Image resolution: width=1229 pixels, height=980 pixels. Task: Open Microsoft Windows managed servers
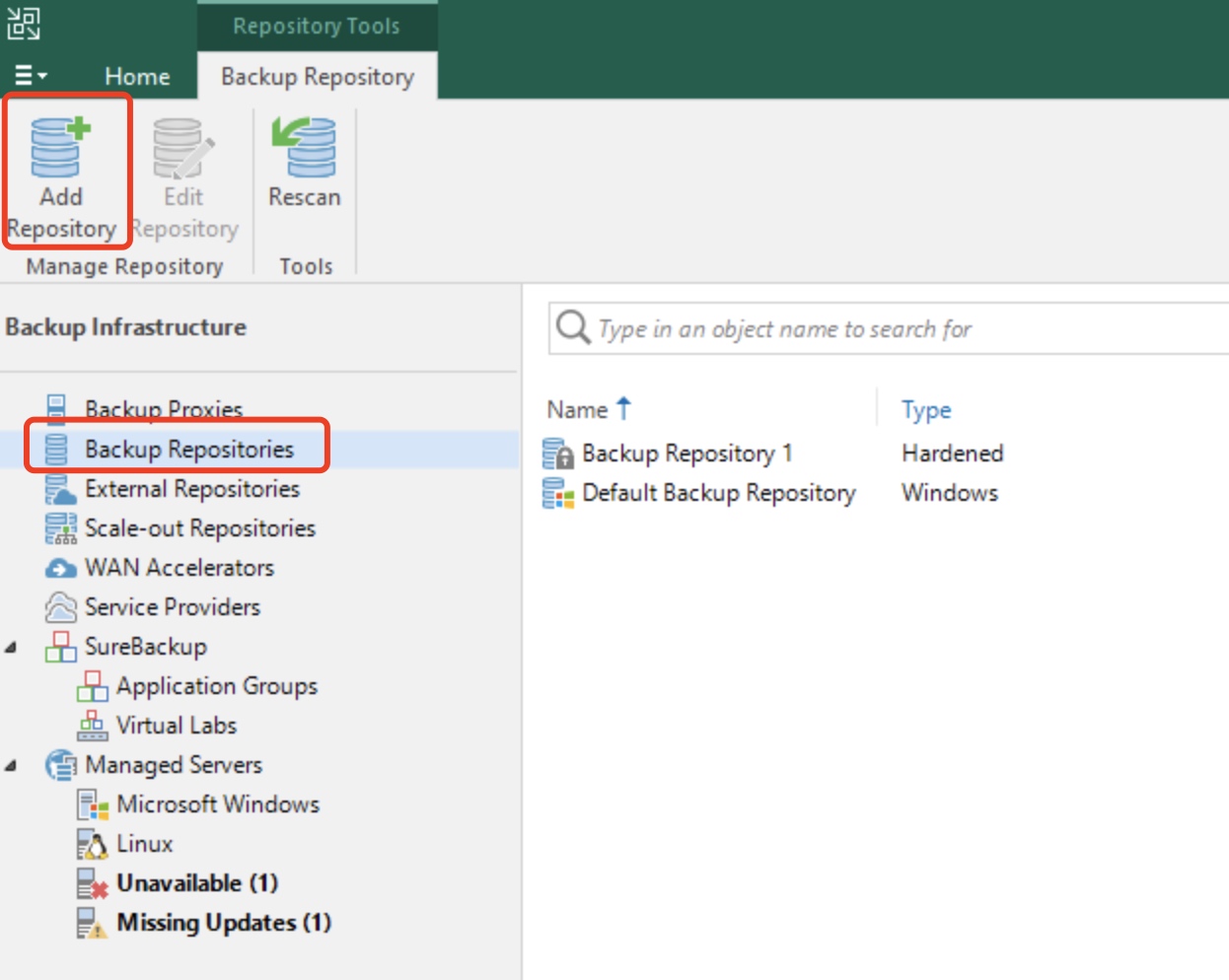(x=218, y=804)
